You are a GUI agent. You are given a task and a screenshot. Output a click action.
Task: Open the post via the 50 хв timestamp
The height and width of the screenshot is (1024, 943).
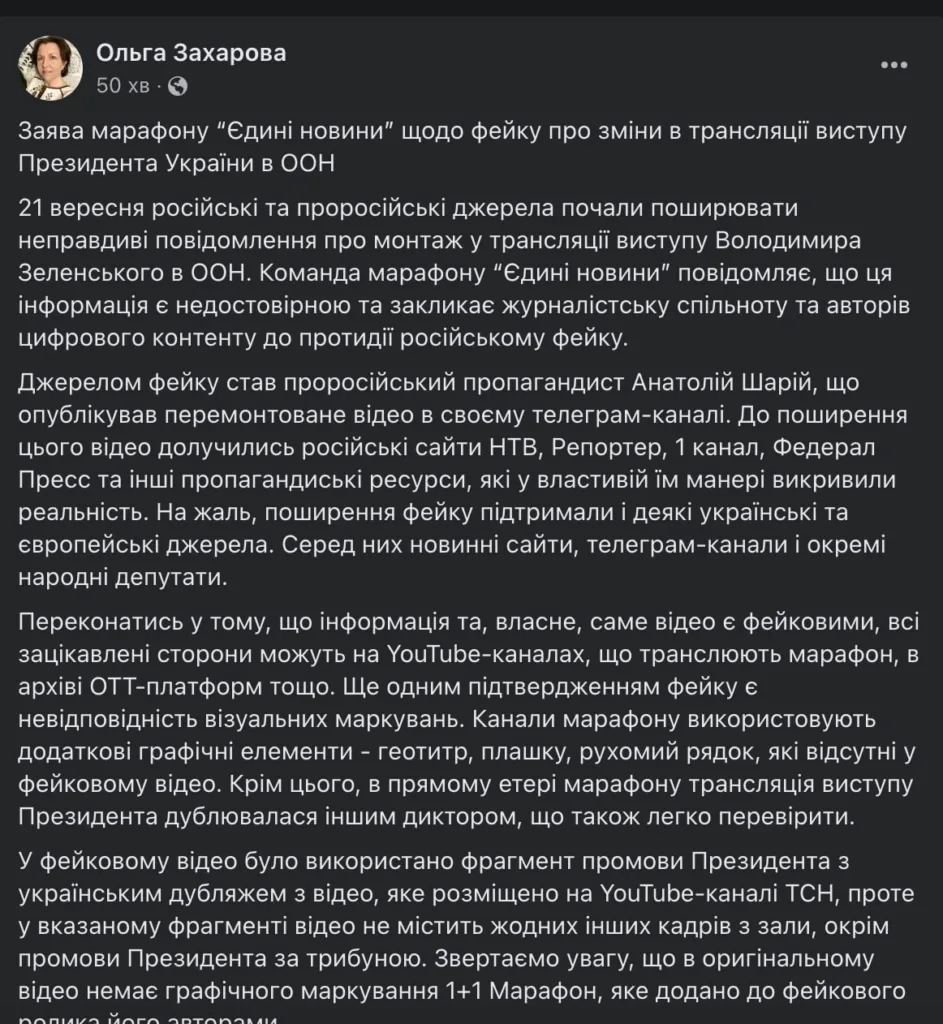tap(123, 86)
